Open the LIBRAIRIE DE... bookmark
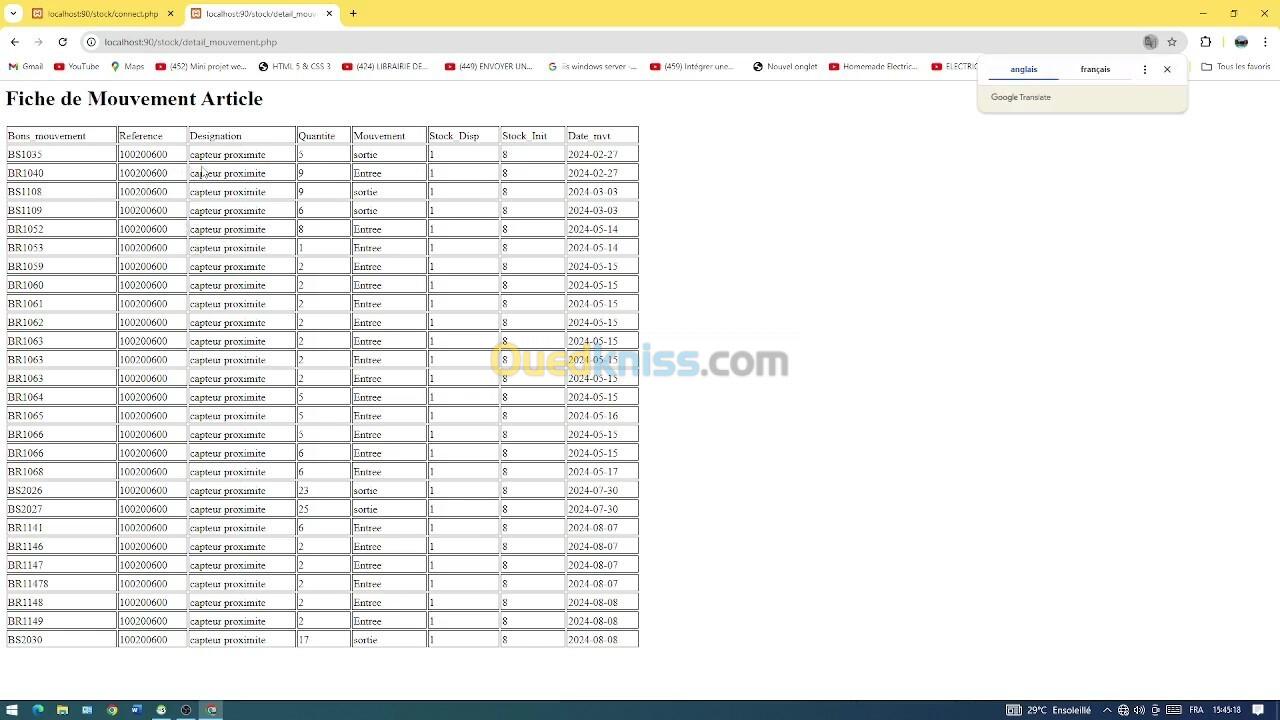The height and width of the screenshot is (720, 1280). 385,67
